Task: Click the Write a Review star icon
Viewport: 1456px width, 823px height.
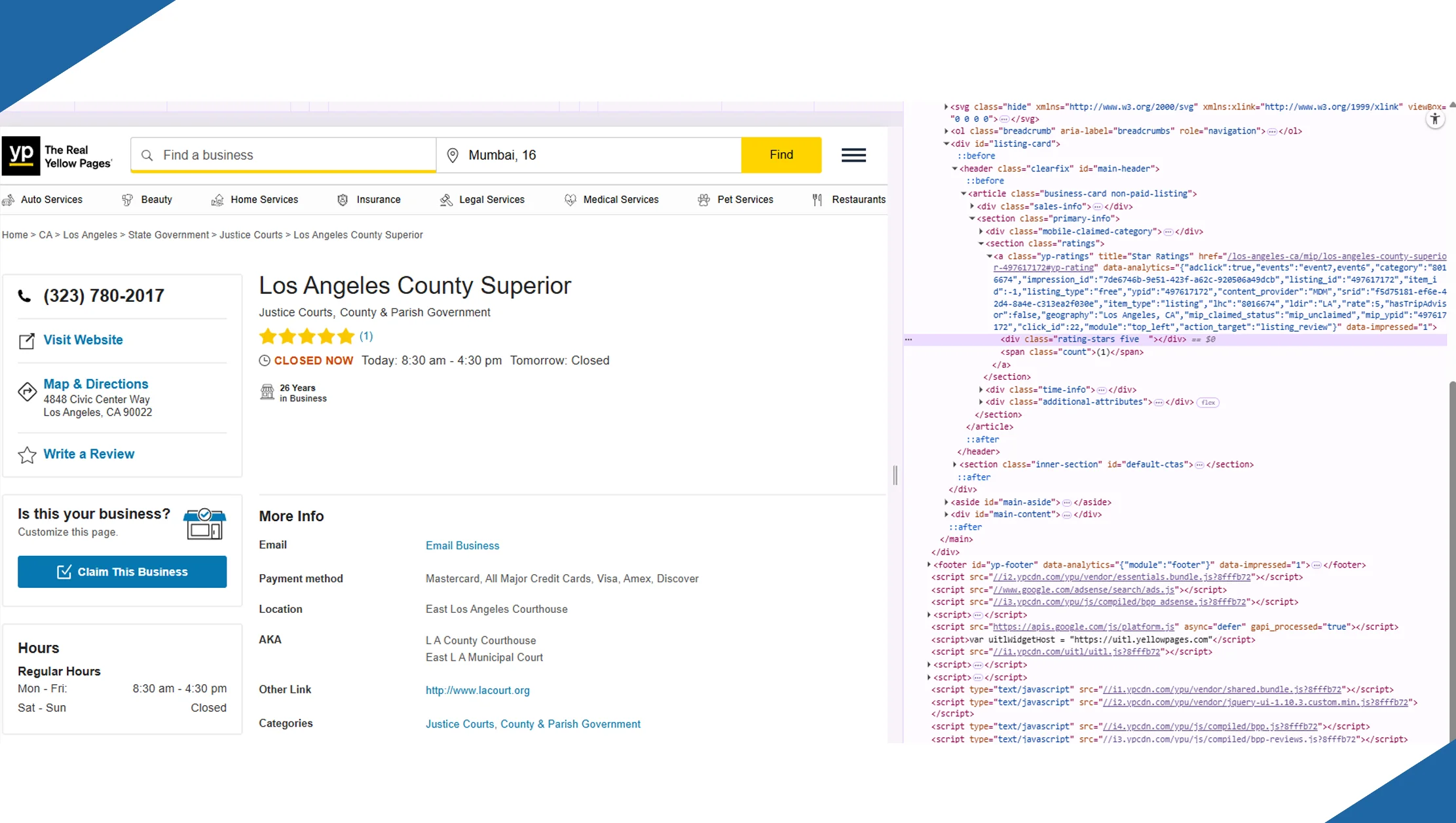Action: click(27, 455)
